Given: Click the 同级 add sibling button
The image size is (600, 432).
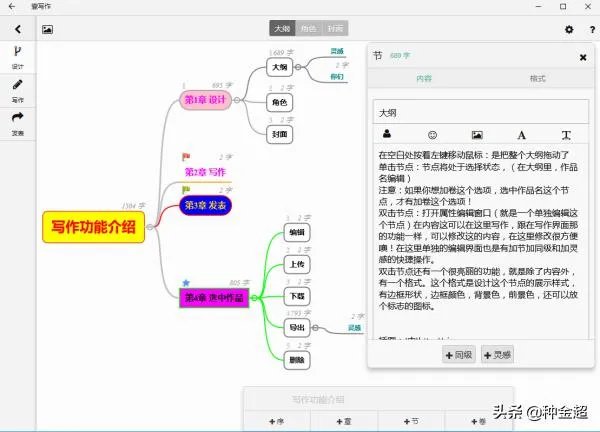Looking at the screenshot, I should 458,354.
